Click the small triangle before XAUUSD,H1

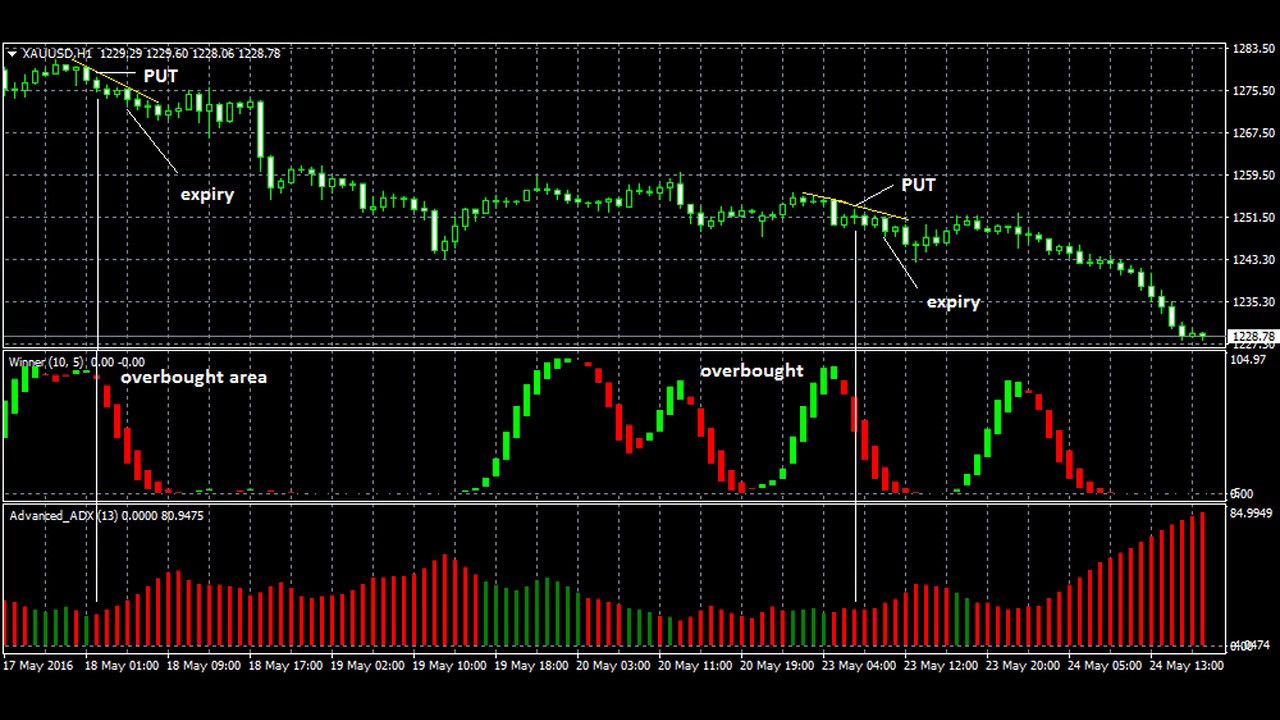(x=12, y=54)
